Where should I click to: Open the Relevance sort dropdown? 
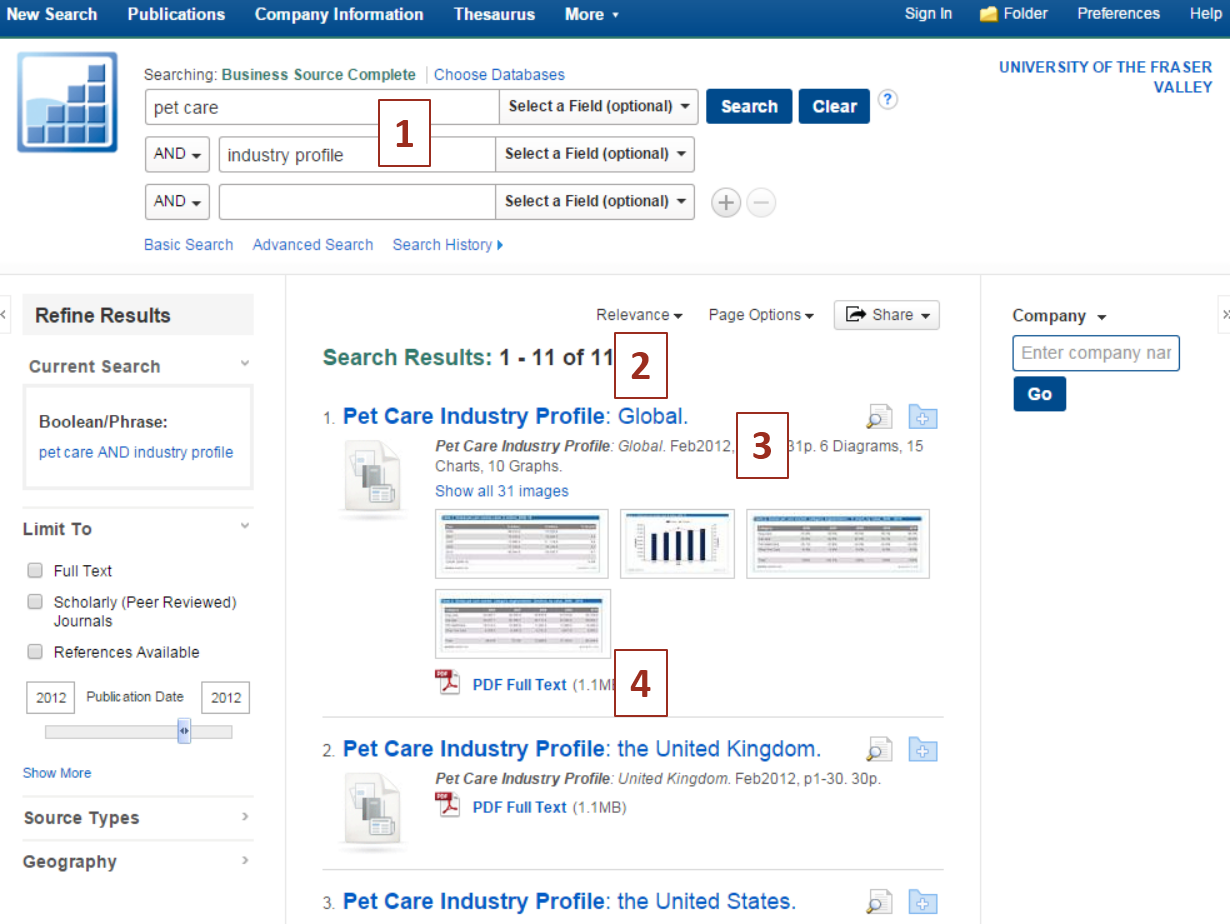[x=639, y=315]
